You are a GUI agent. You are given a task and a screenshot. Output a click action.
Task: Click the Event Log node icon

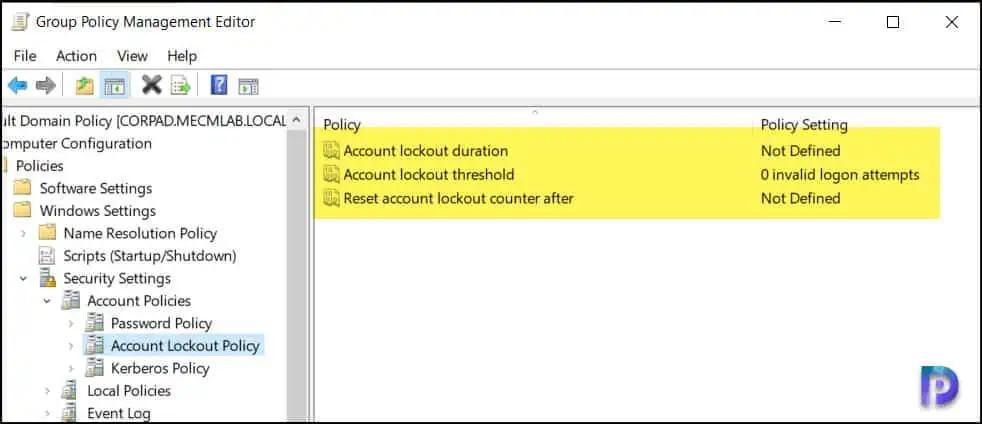click(70, 413)
